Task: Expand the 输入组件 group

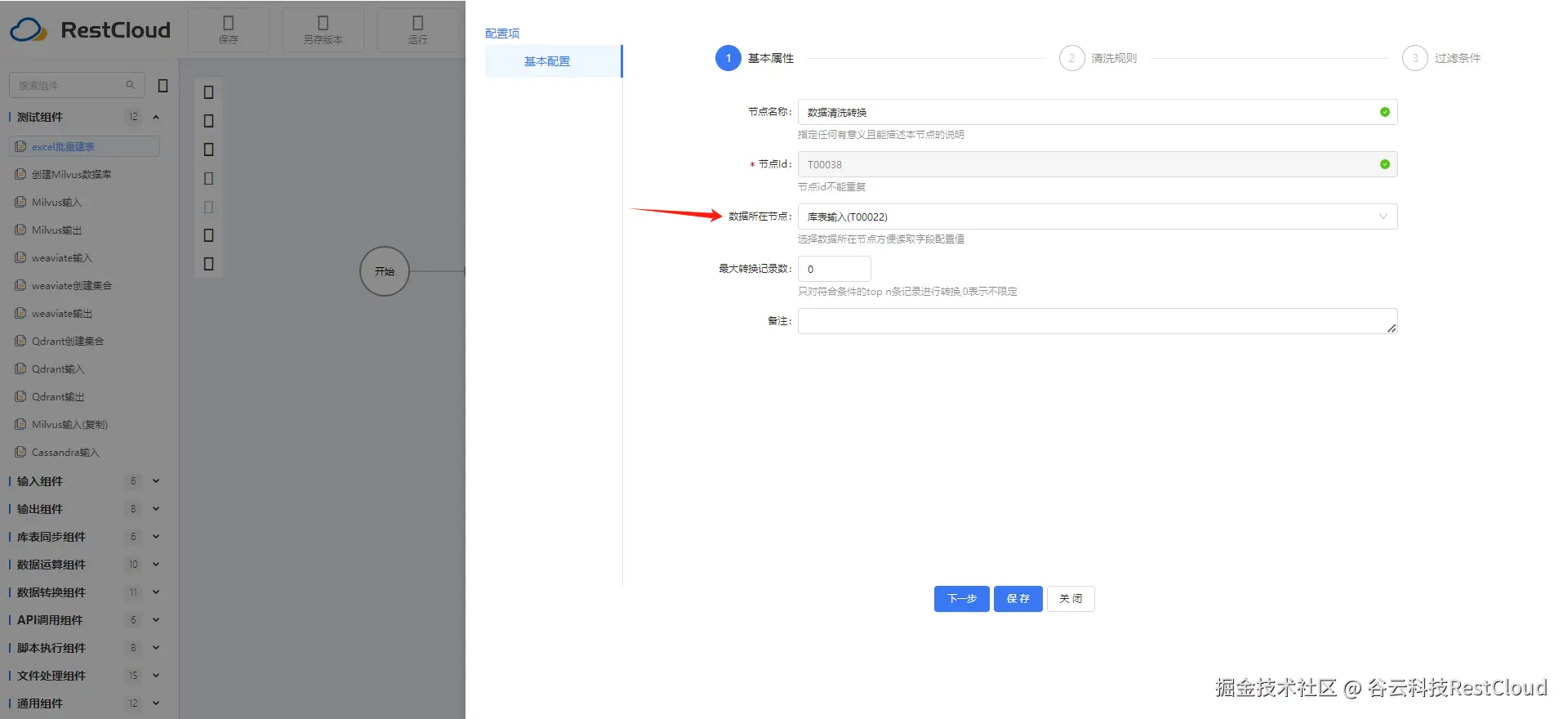Action: tap(155, 481)
